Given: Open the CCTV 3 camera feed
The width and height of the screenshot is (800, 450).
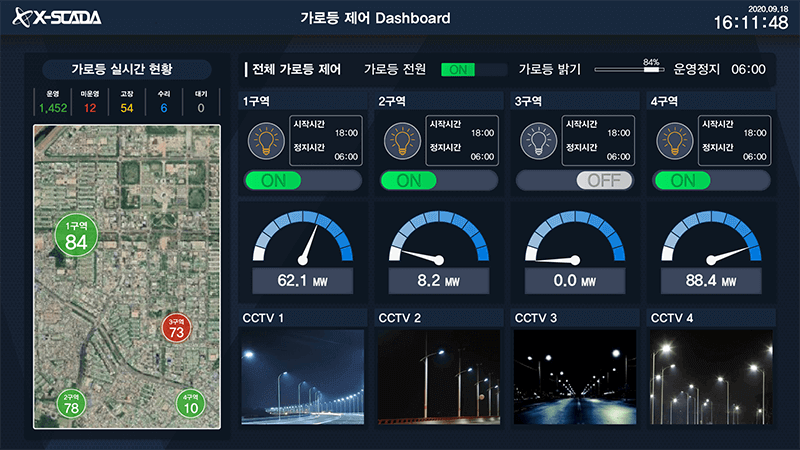Looking at the screenshot, I should pyautogui.click(x=575, y=377).
